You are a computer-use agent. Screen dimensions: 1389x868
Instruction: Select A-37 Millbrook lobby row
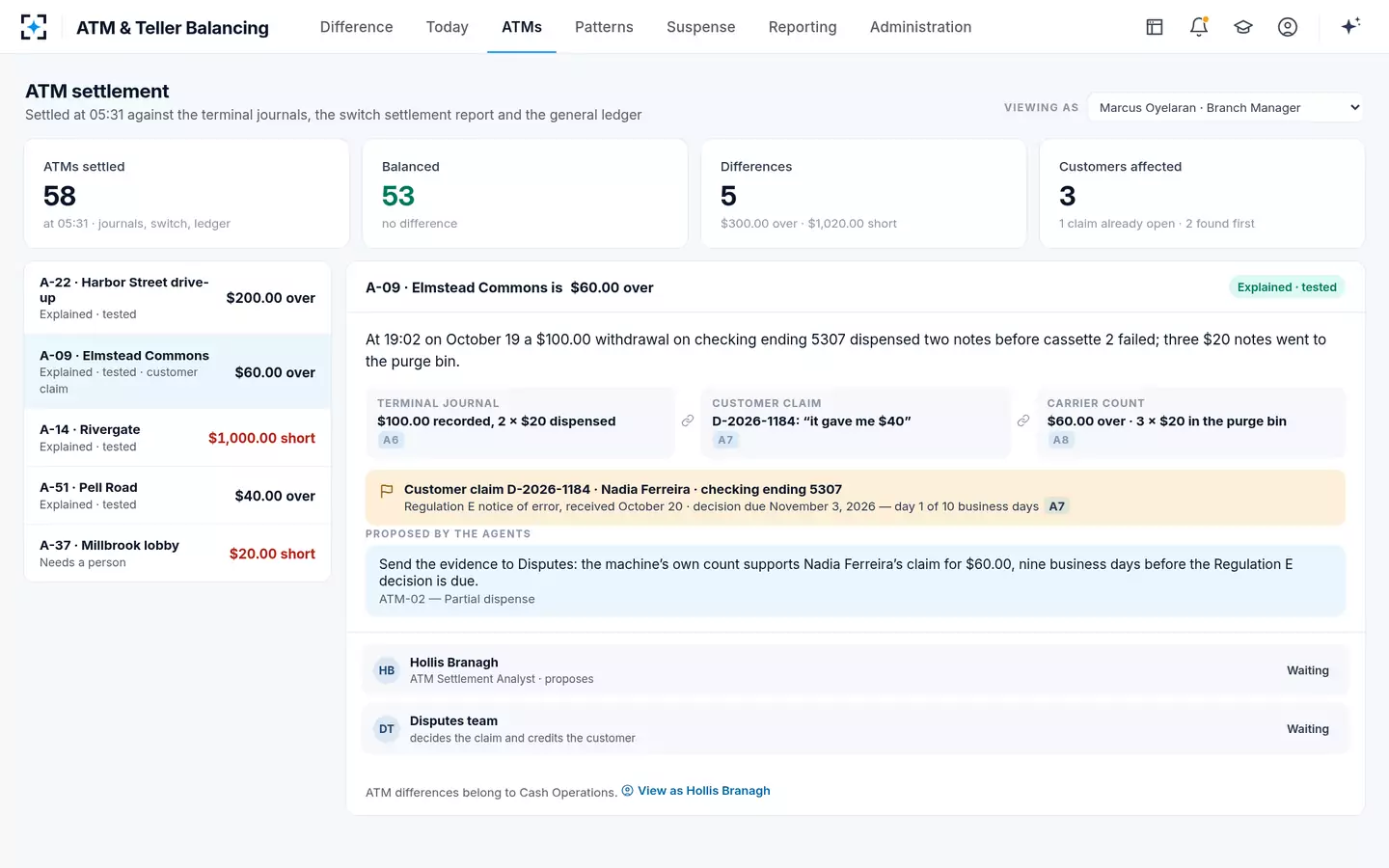pos(177,554)
